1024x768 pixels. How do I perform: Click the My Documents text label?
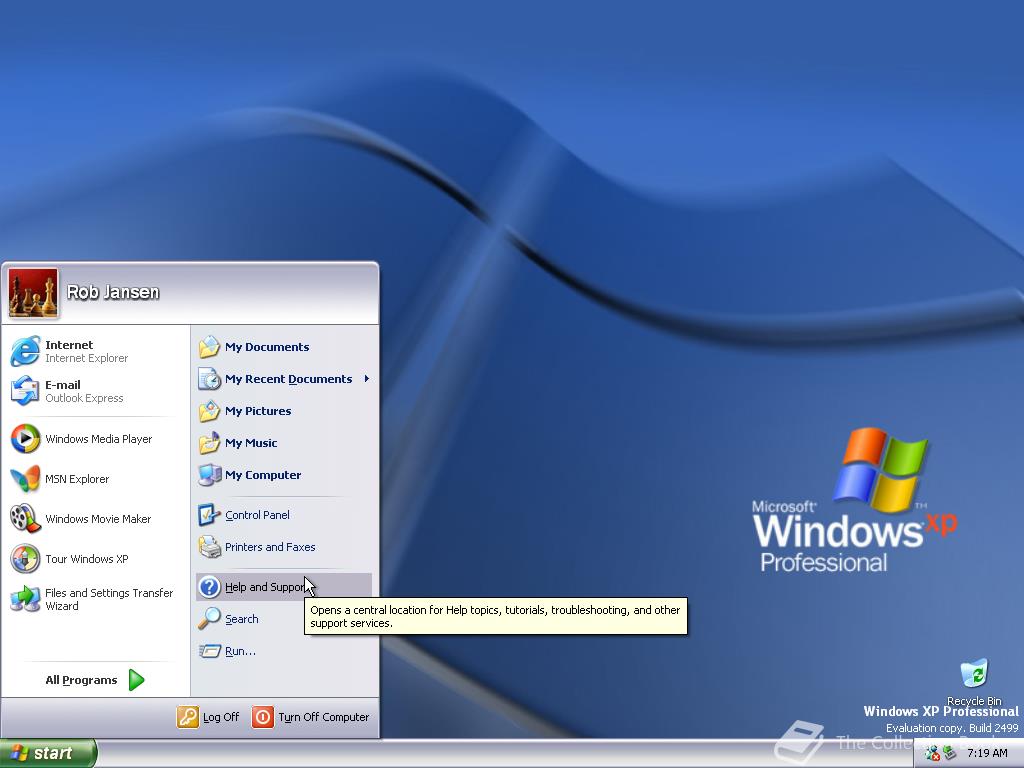(x=267, y=347)
